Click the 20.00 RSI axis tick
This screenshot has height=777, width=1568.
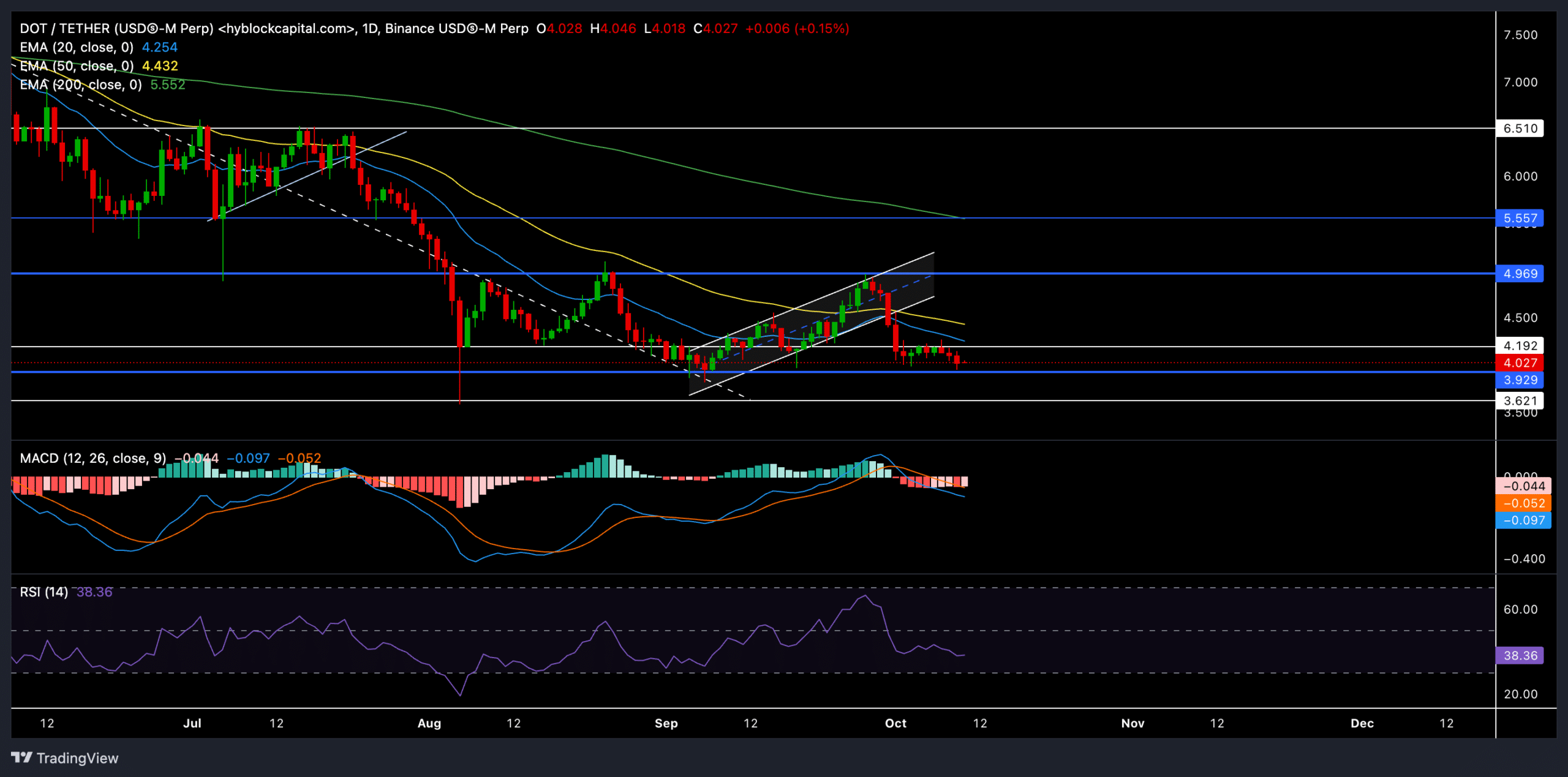tap(1520, 694)
